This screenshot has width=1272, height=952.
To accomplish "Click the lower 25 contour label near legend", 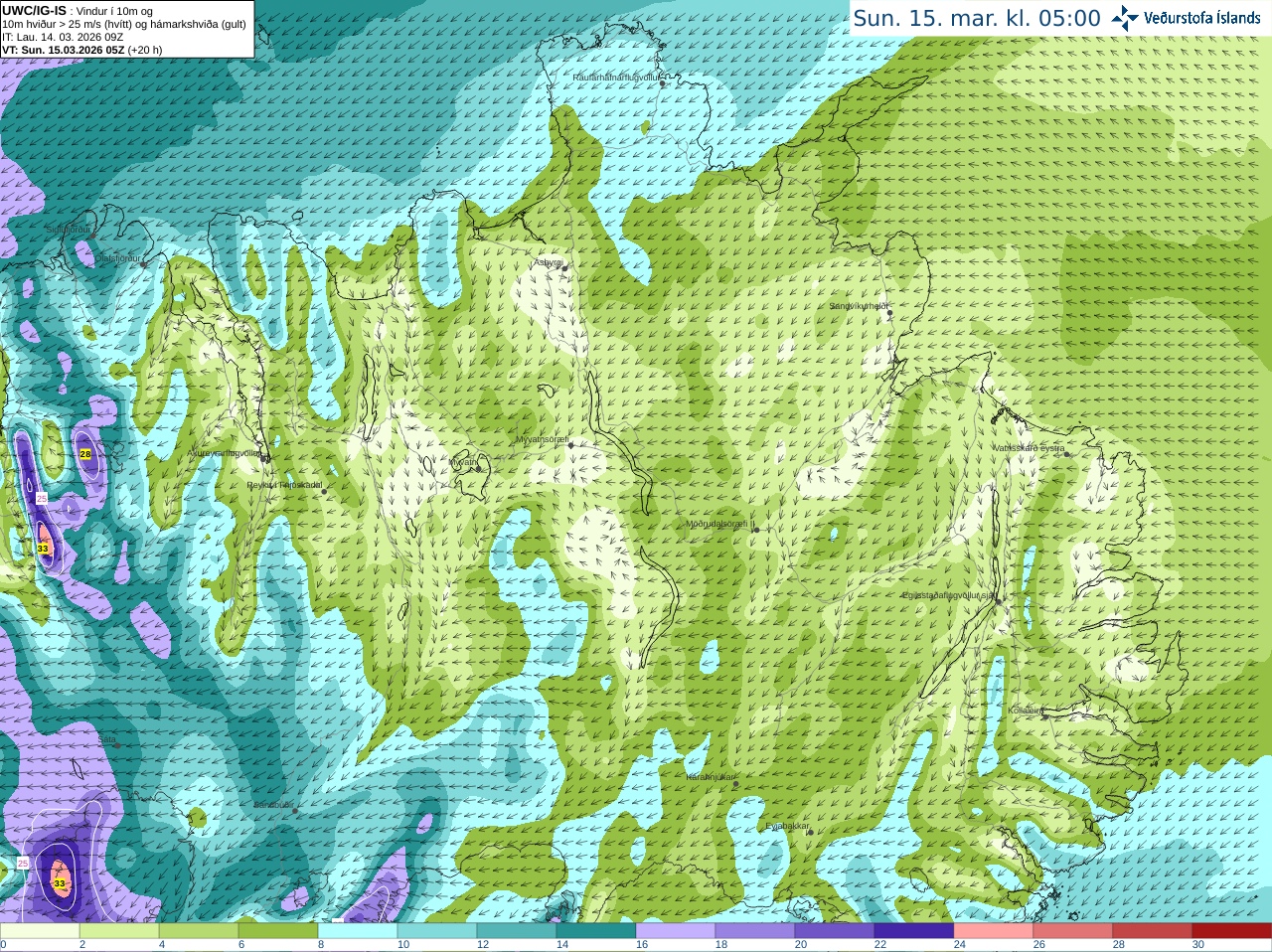I will pos(23,864).
